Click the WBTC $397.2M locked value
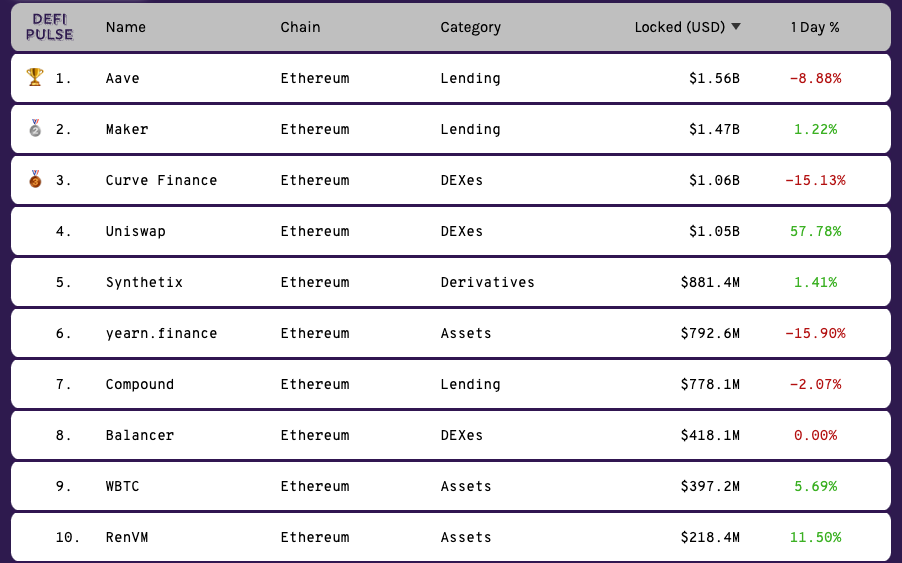The width and height of the screenshot is (902, 563). tap(710, 487)
